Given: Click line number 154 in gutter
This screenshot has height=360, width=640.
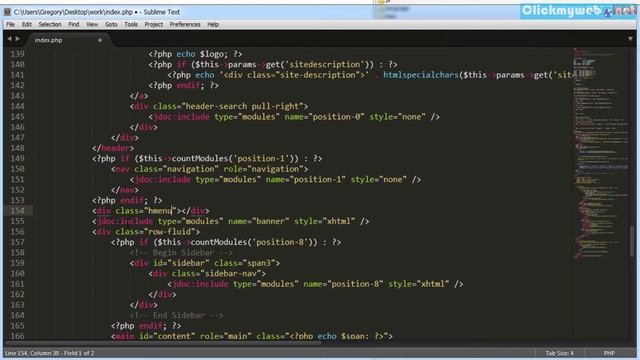Looking at the screenshot, I should [x=18, y=211].
